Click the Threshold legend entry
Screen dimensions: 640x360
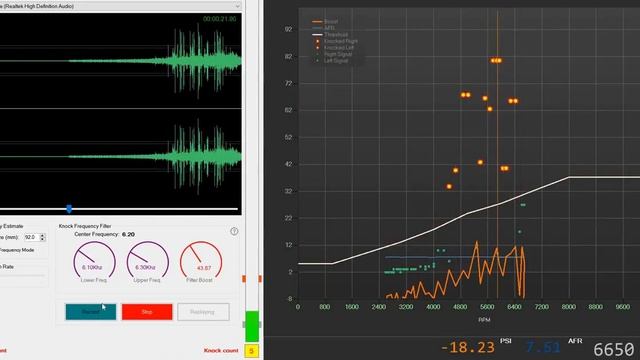(330, 35)
